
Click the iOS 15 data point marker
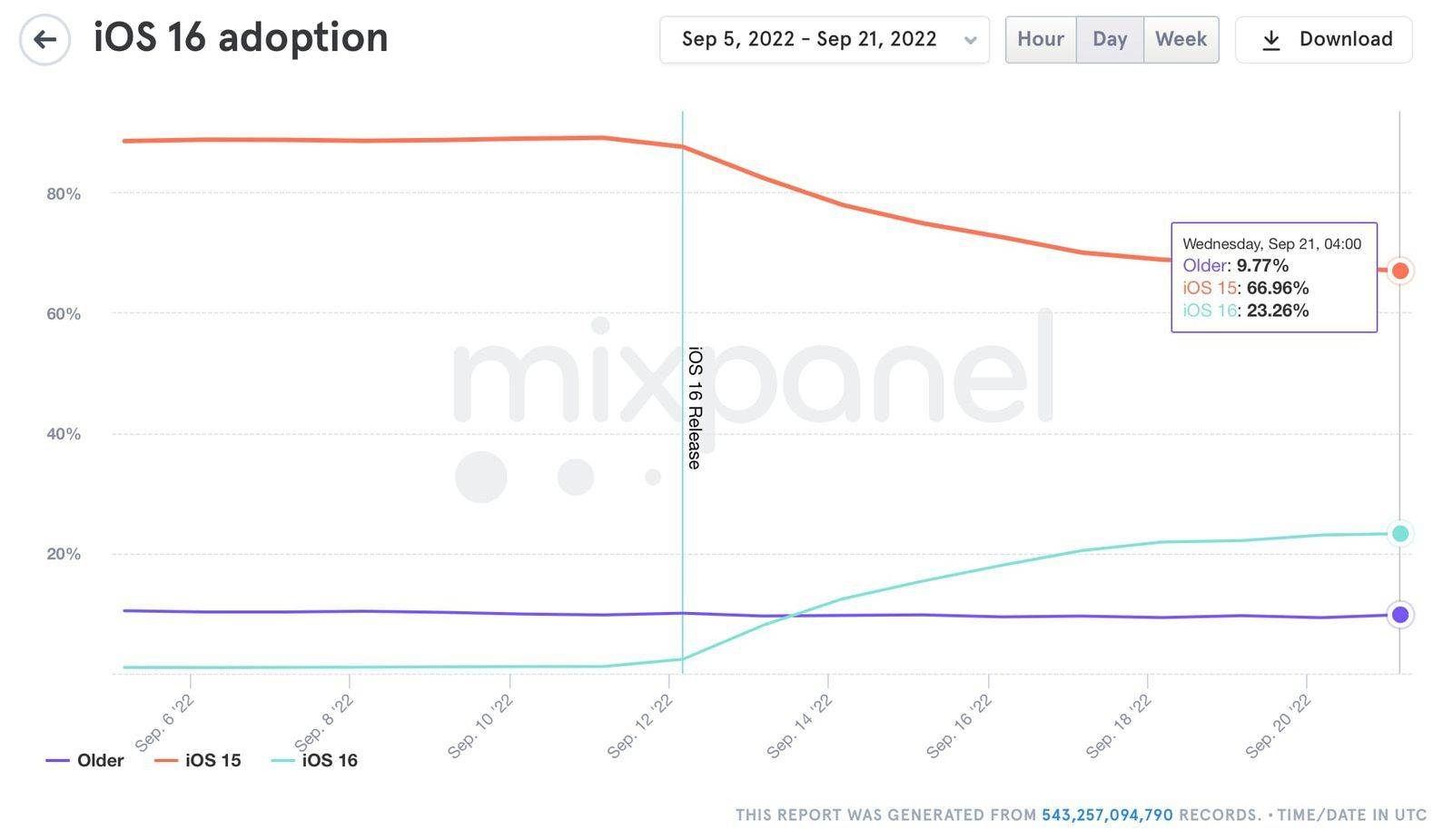coord(1400,271)
